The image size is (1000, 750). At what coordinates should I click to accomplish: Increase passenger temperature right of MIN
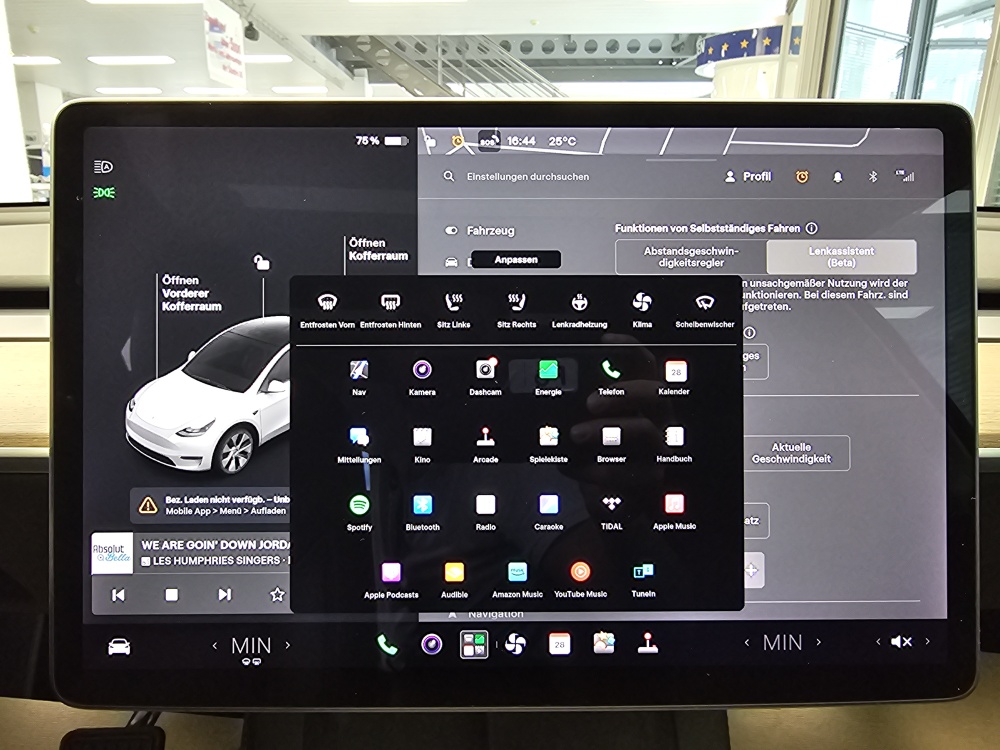coord(819,642)
